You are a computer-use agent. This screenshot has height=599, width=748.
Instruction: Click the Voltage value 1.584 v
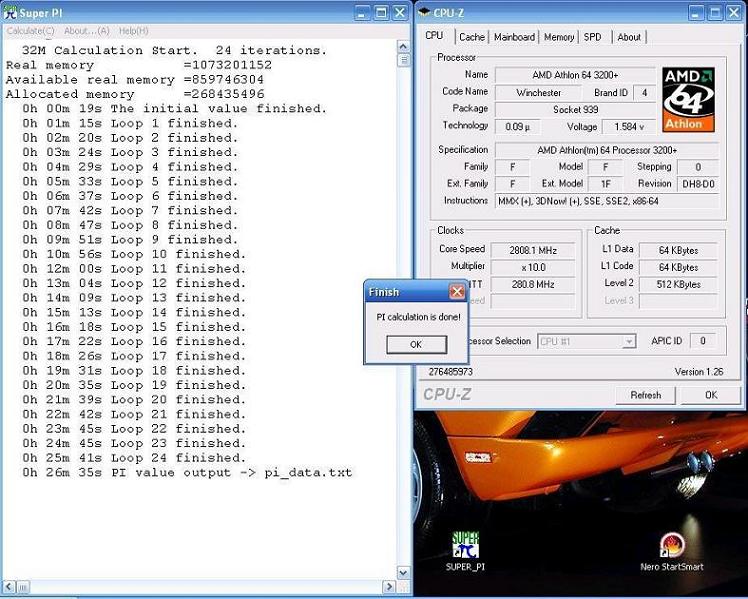(x=629, y=127)
